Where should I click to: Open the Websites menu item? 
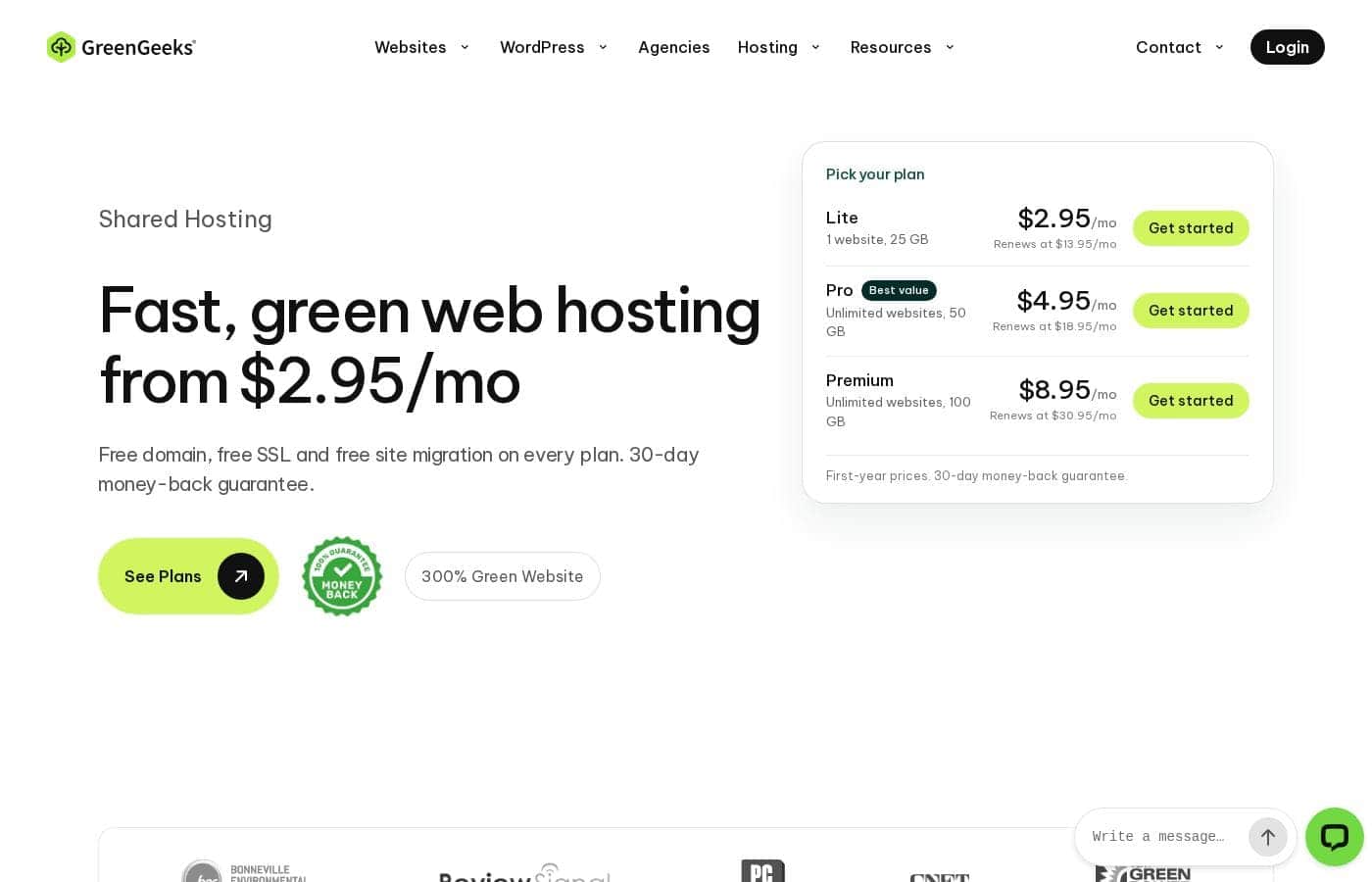[x=411, y=47]
